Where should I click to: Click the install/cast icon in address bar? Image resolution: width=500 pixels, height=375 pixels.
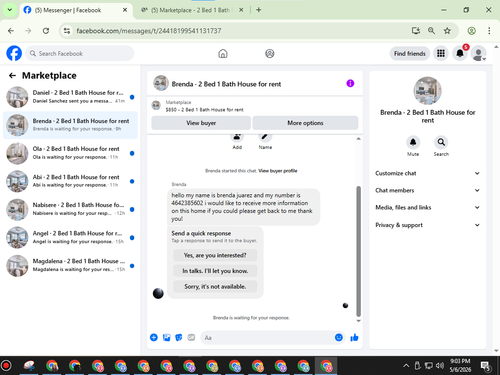coord(416,31)
